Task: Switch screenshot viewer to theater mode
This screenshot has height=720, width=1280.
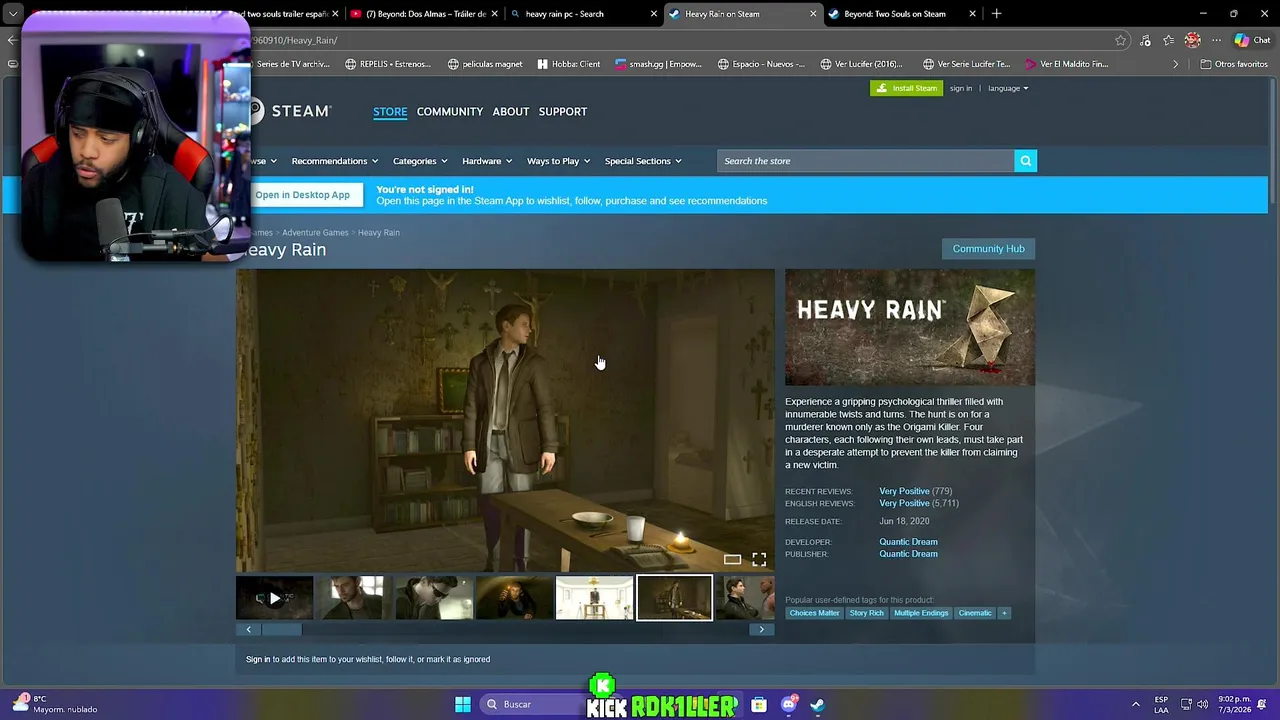Action: coord(732,559)
